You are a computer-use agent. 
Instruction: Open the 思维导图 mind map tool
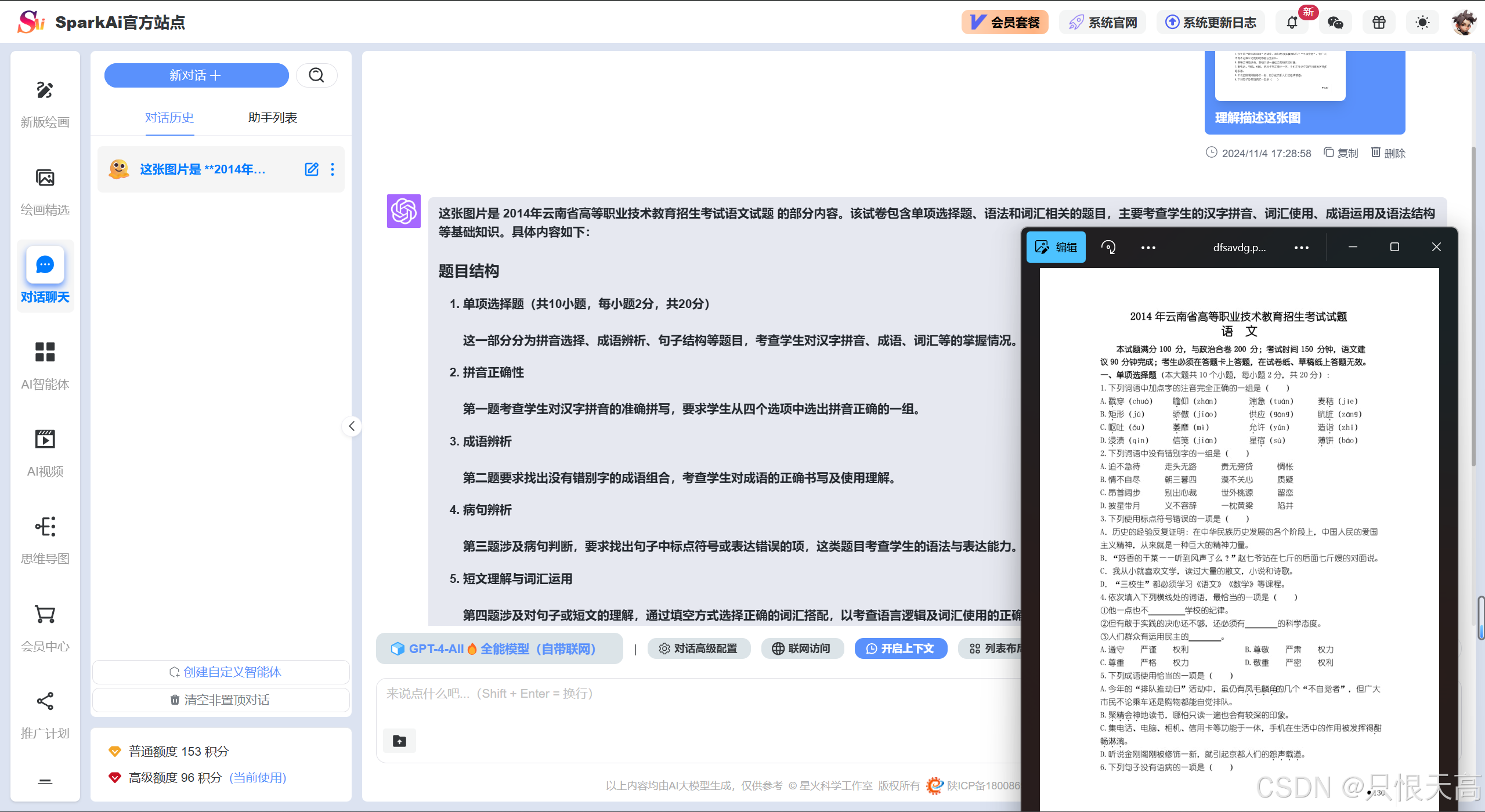coord(45,541)
